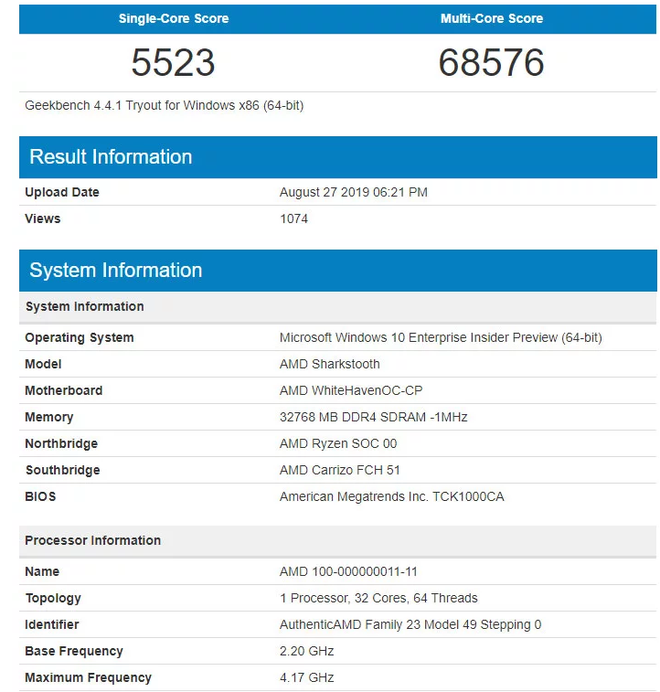Screen dimensions: 660x692
Task: Select the AMD Ryzen SOC 00 value
Action: click(x=338, y=444)
